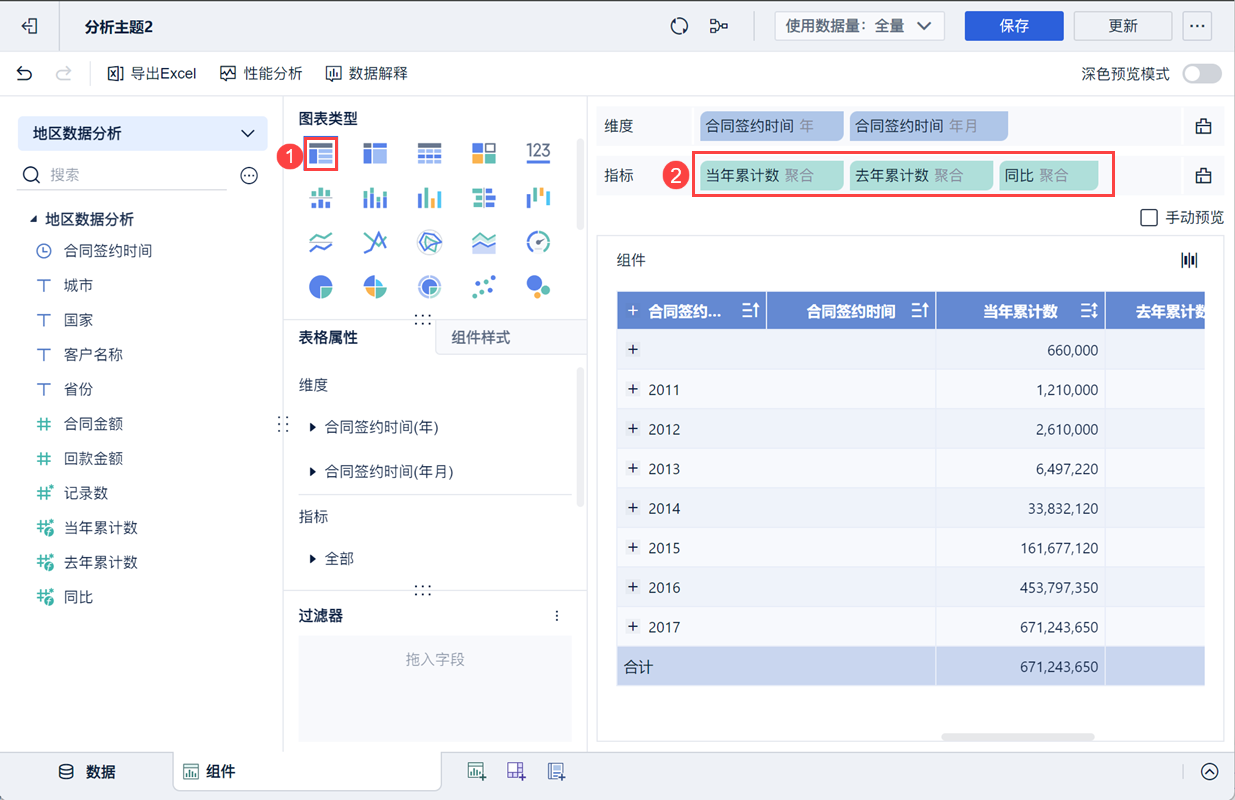This screenshot has width=1235, height=800.
Task: Click the dimension row toolbox icon
Action: pos(1203,126)
